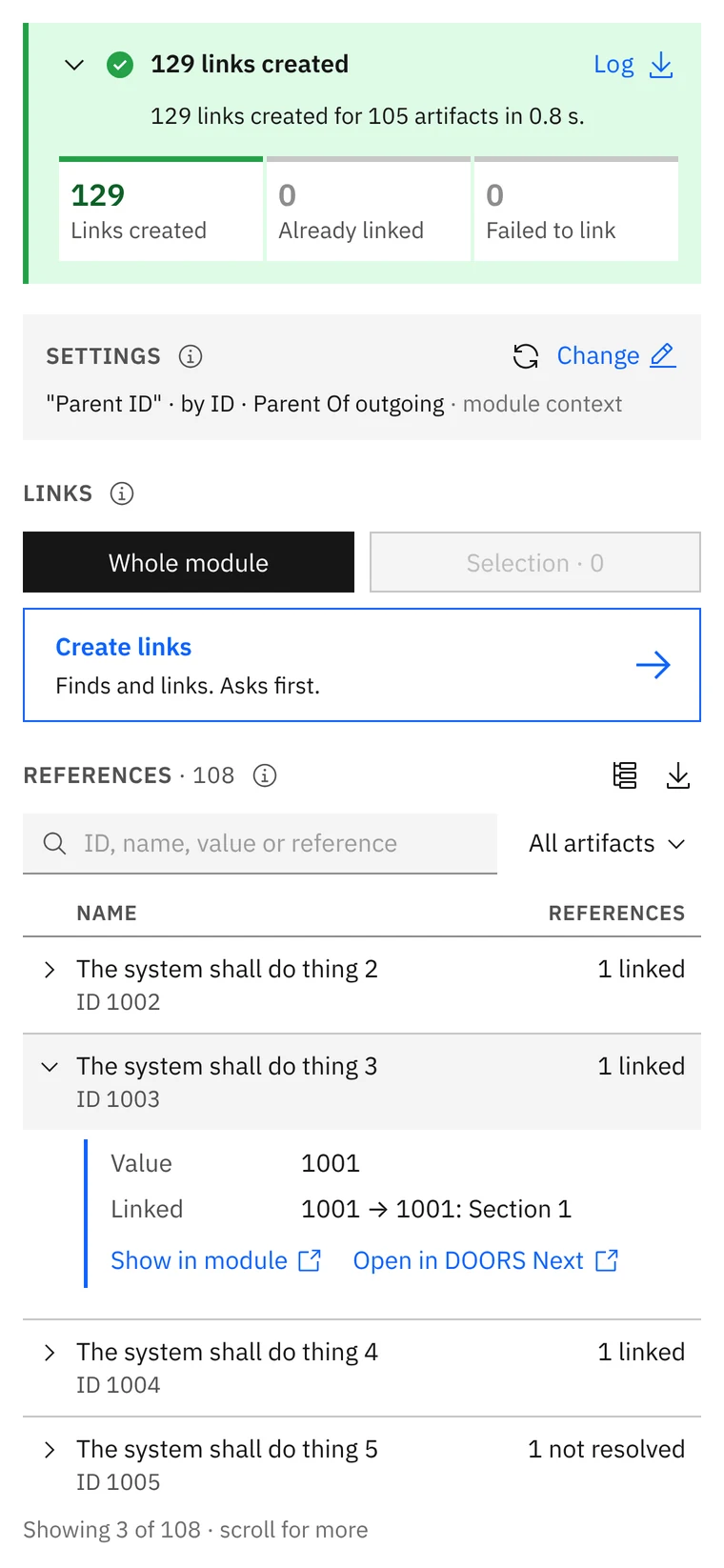The image size is (724, 1568).
Task: Click the edit pencil icon beside Change
Action: coord(663,355)
